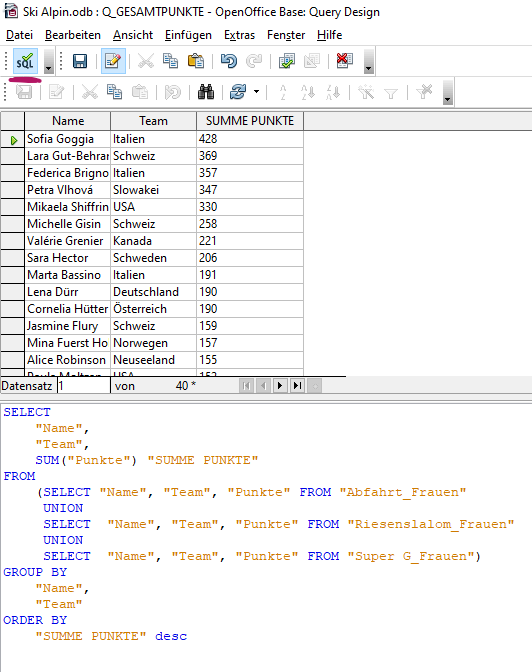
Task: Click the Paste clipboard icon
Action: (196, 61)
